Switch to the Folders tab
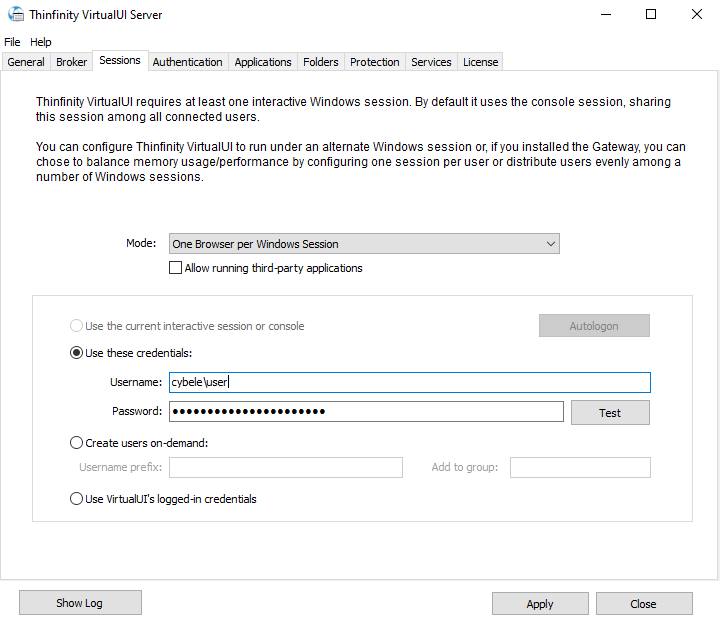The image size is (720, 628). coord(321,62)
